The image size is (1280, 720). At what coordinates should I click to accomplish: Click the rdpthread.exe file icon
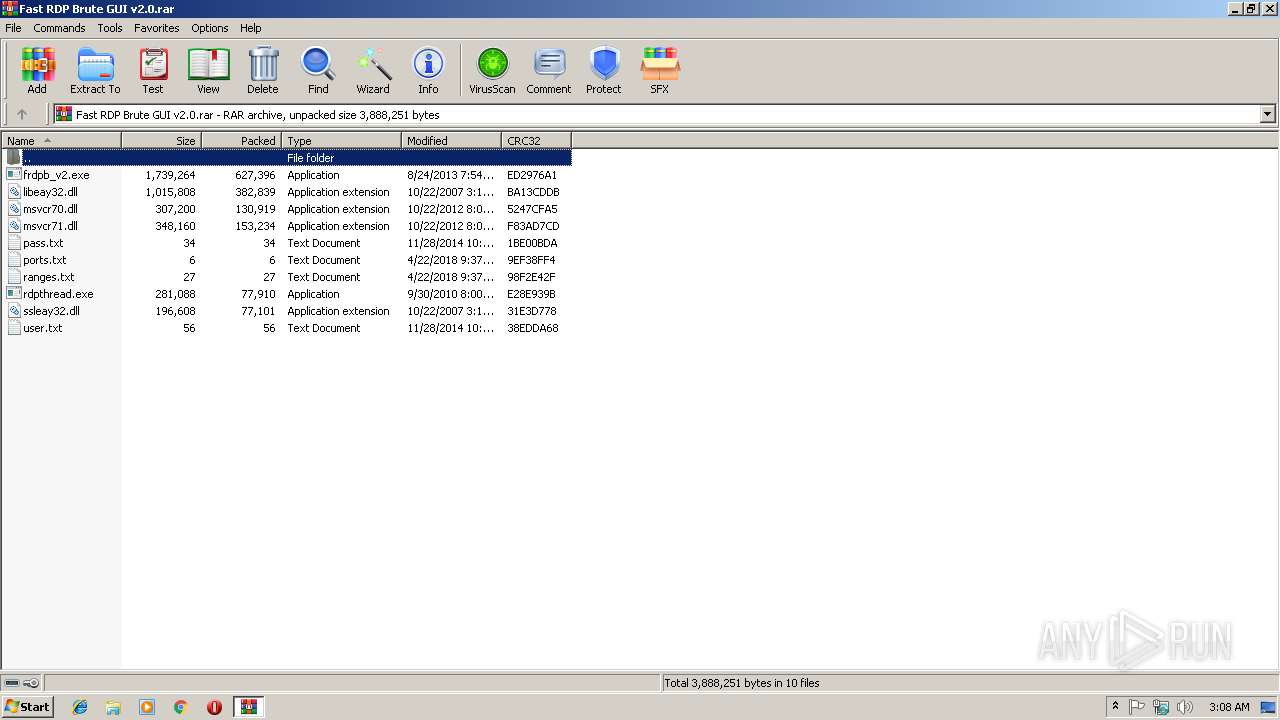[x=14, y=294]
